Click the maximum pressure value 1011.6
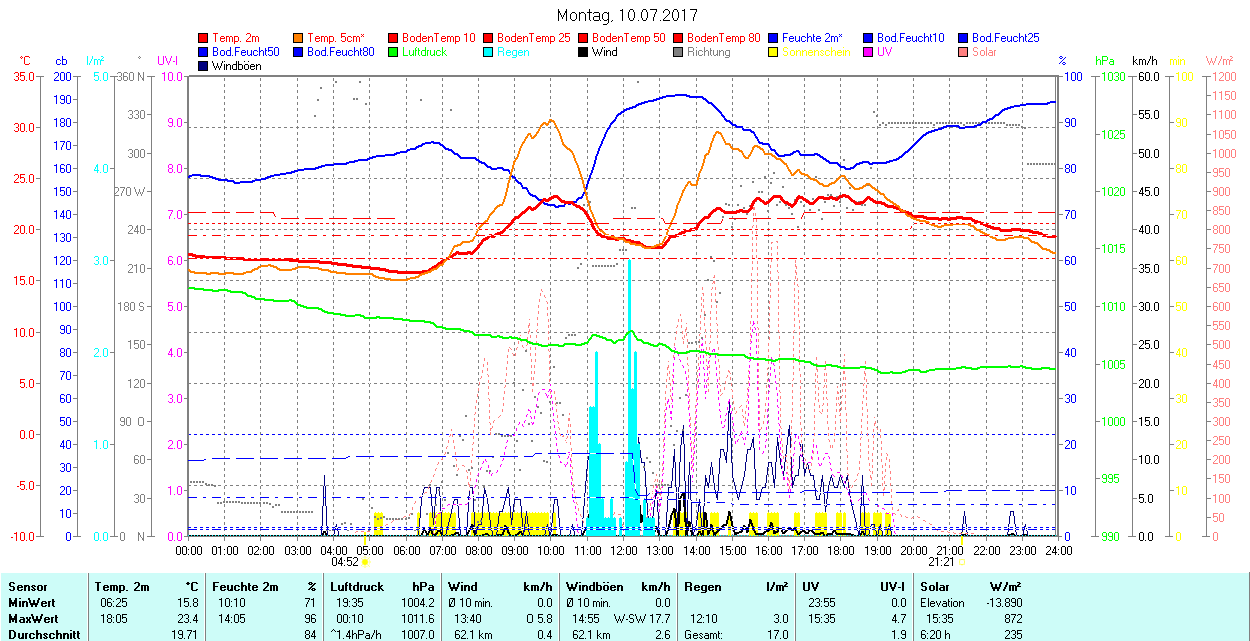Viewport: 1250px width, 641px height. (x=417, y=619)
